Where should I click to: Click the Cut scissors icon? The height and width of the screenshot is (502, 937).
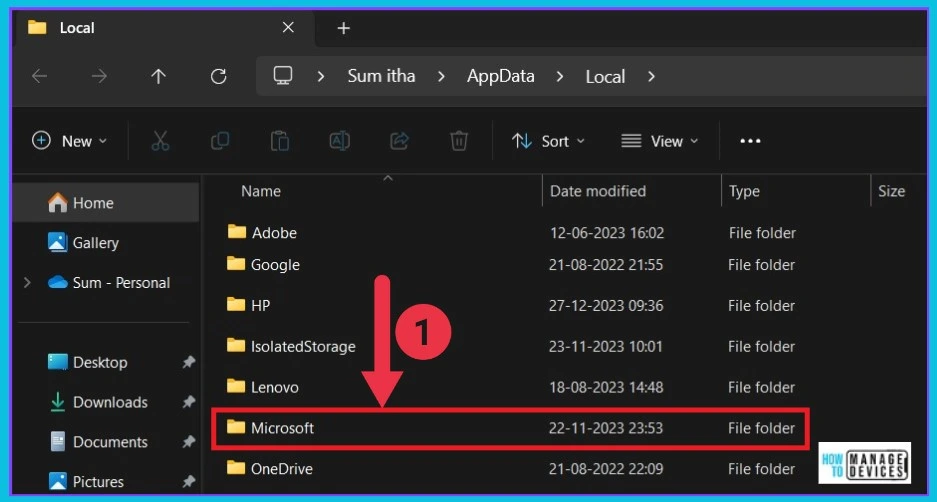160,141
